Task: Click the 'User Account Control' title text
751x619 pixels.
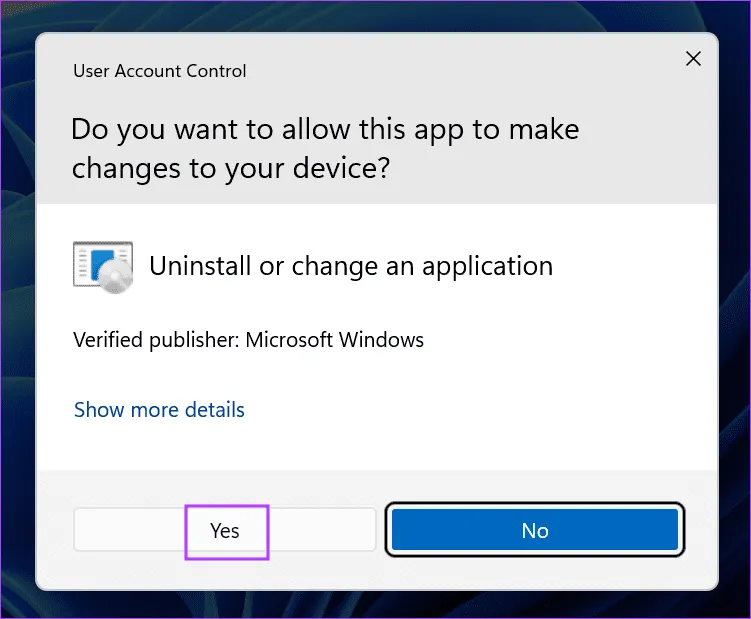Action: tap(159, 71)
